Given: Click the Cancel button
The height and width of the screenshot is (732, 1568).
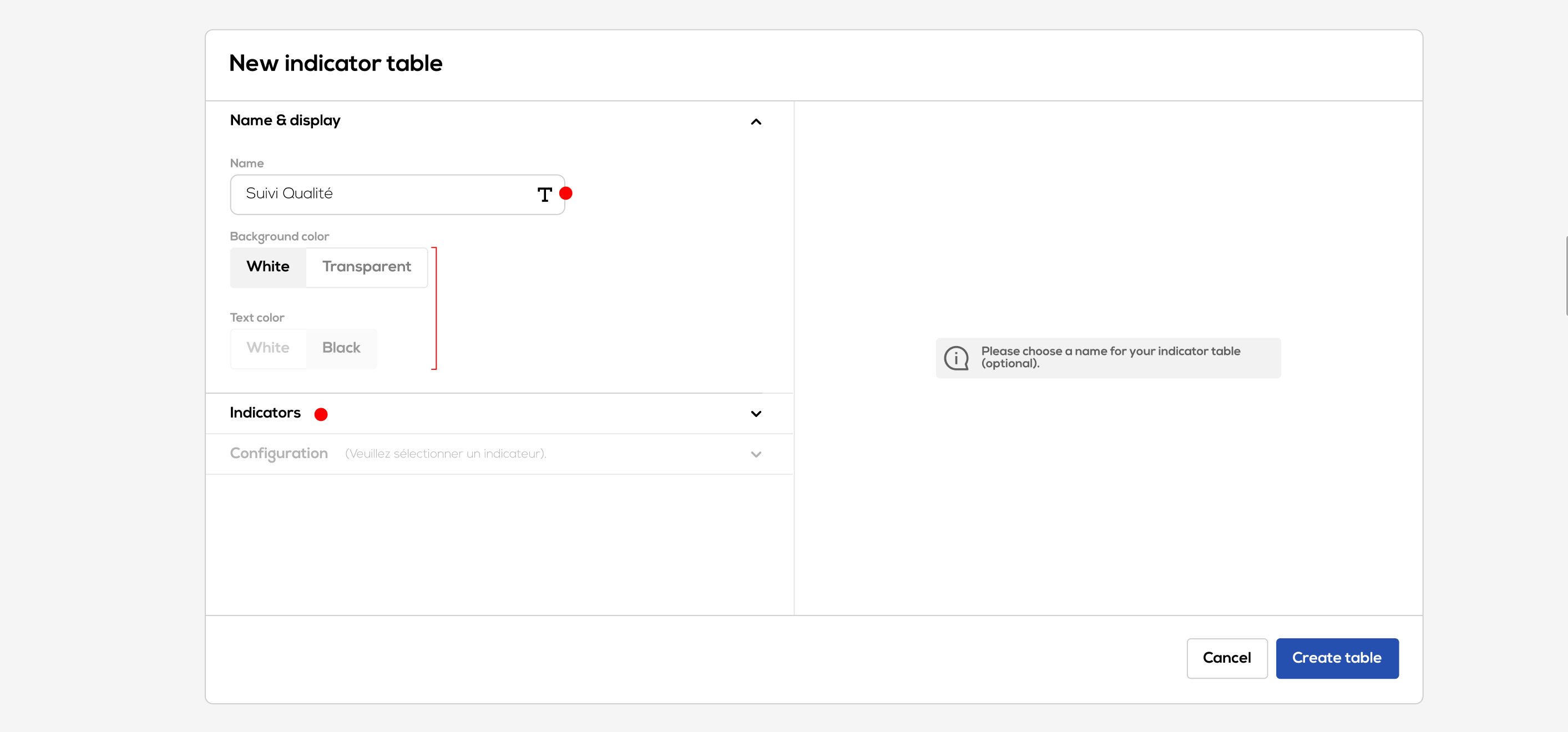Looking at the screenshot, I should [x=1226, y=658].
